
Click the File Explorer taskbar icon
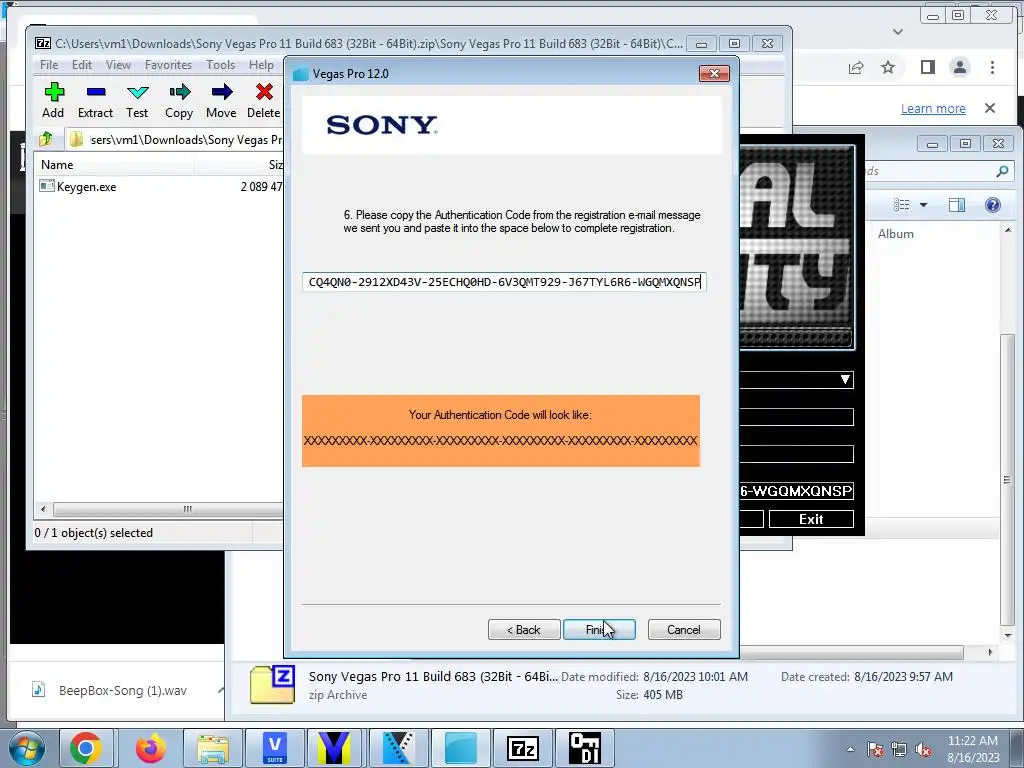(x=213, y=748)
